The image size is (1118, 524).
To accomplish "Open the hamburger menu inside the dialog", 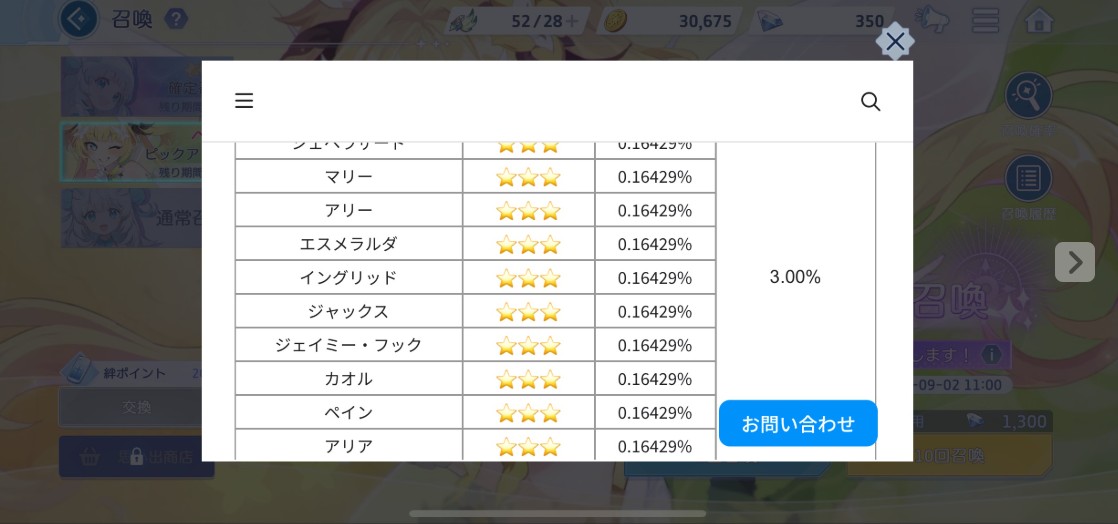I will coord(244,101).
